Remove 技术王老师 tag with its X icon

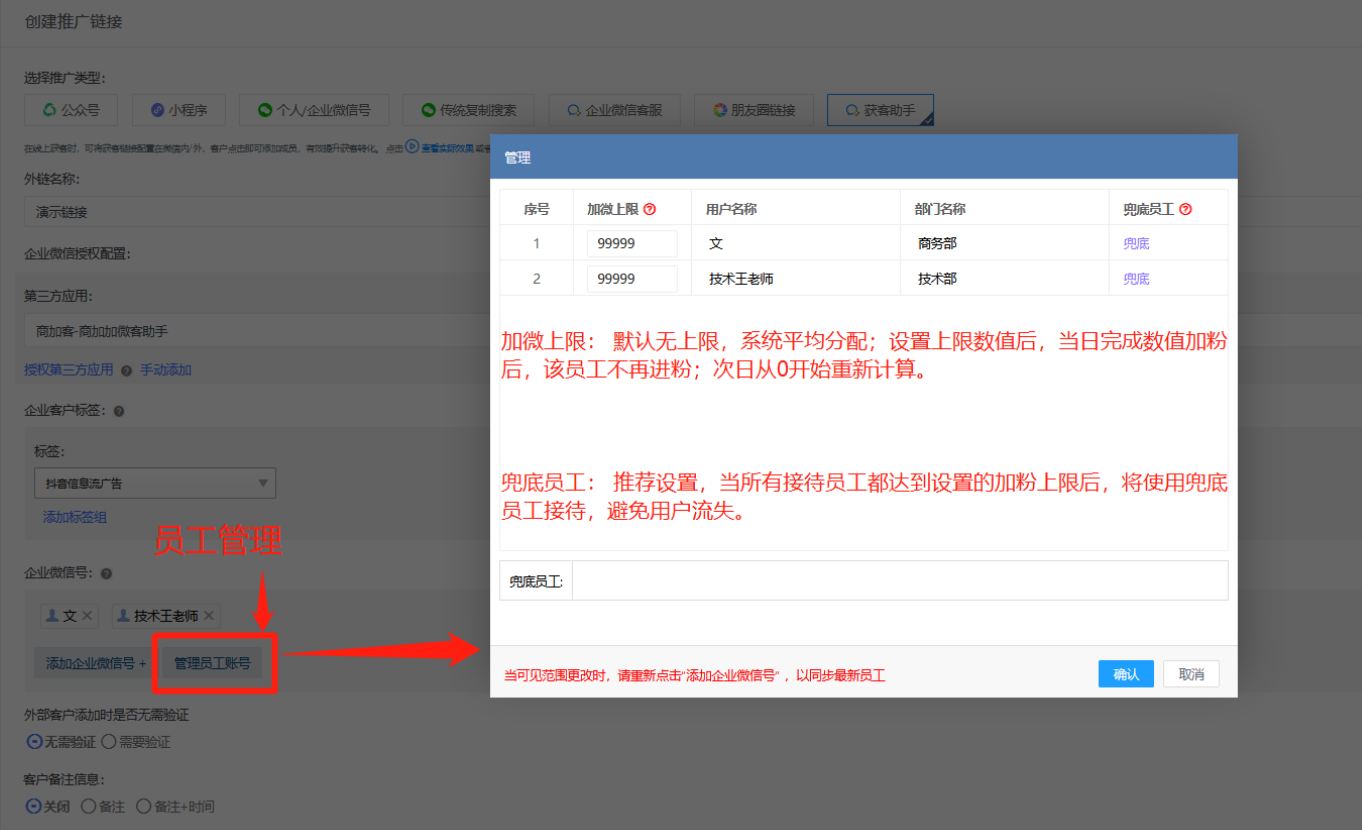pos(209,616)
